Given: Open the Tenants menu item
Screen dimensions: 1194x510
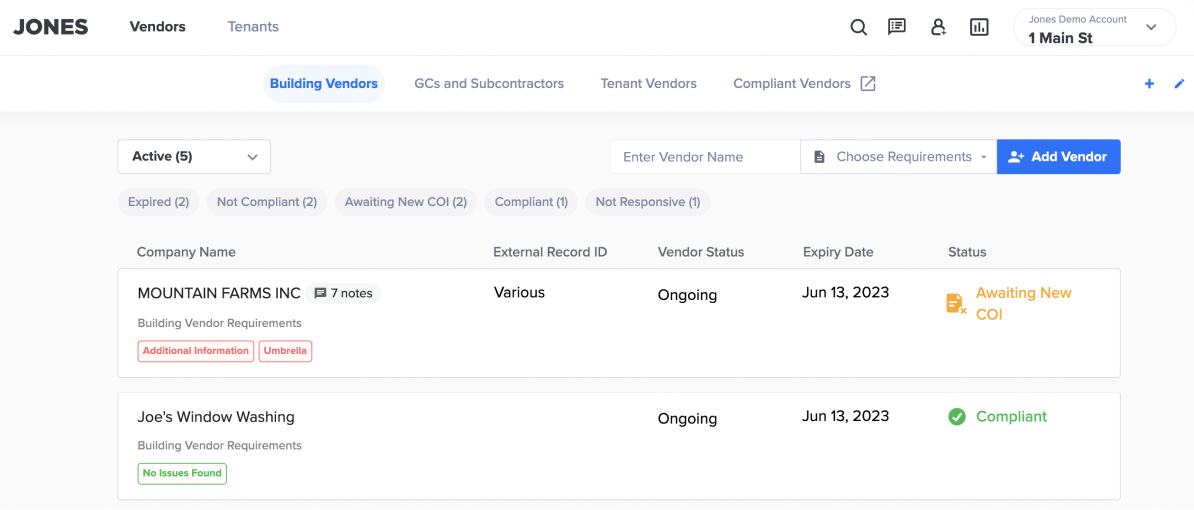Looking at the screenshot, I should [x=253, y=27].
